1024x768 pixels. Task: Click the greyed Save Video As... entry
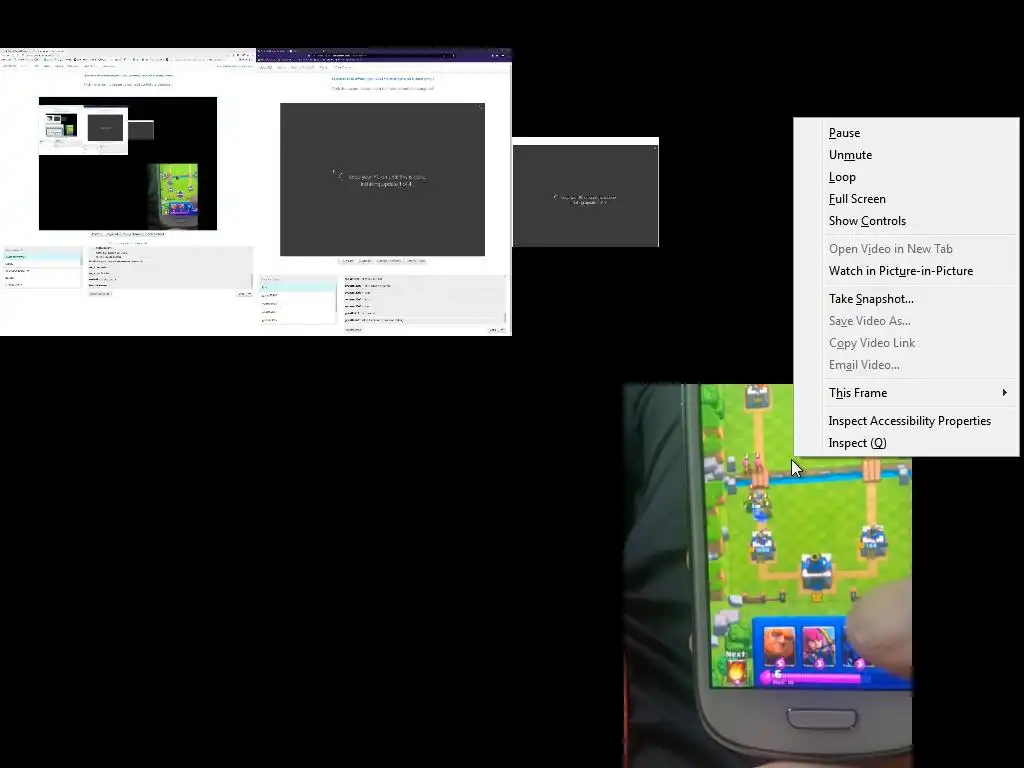point(906,321)
